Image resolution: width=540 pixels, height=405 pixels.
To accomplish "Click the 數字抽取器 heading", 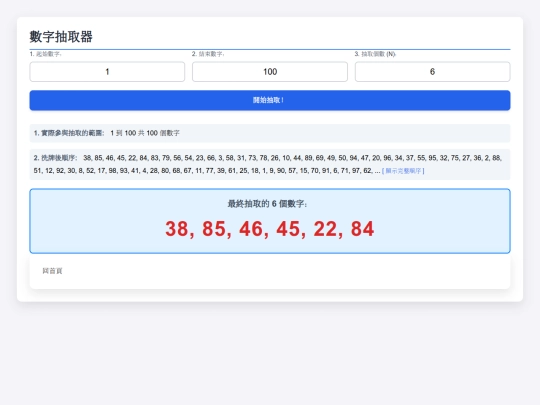I will 61,37.
